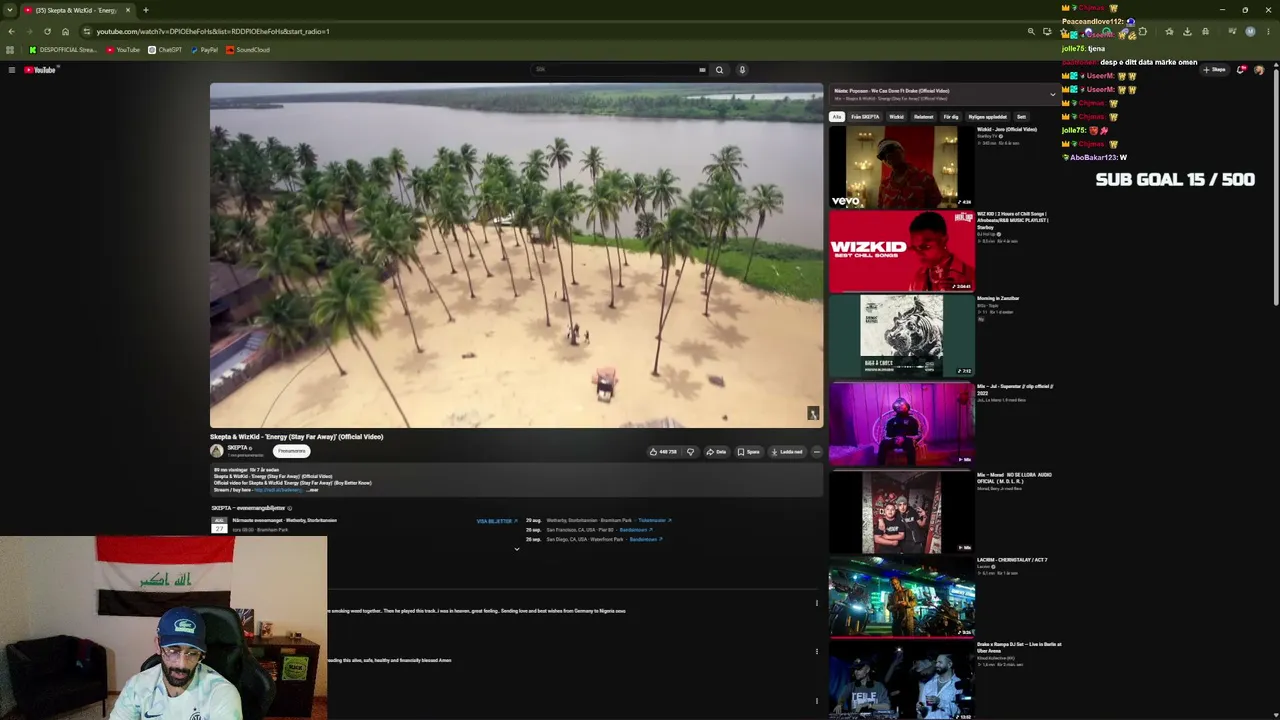
Task: Open the Bandsintown link for San Francisco
Action: (636, 530)
